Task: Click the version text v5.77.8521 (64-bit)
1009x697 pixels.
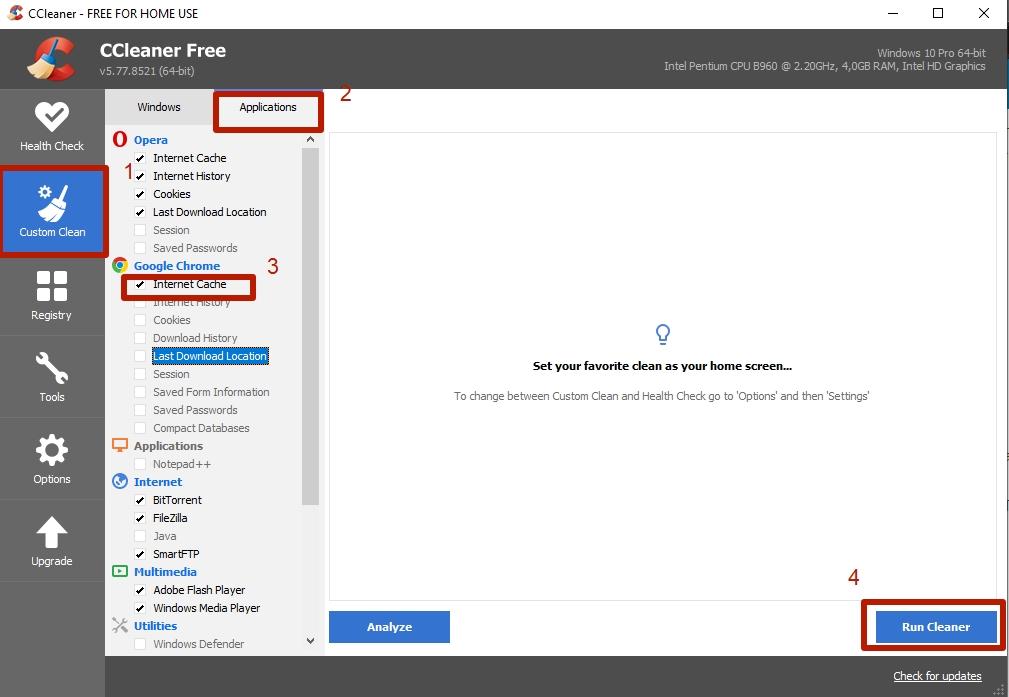Action: [x=147, y=71]
